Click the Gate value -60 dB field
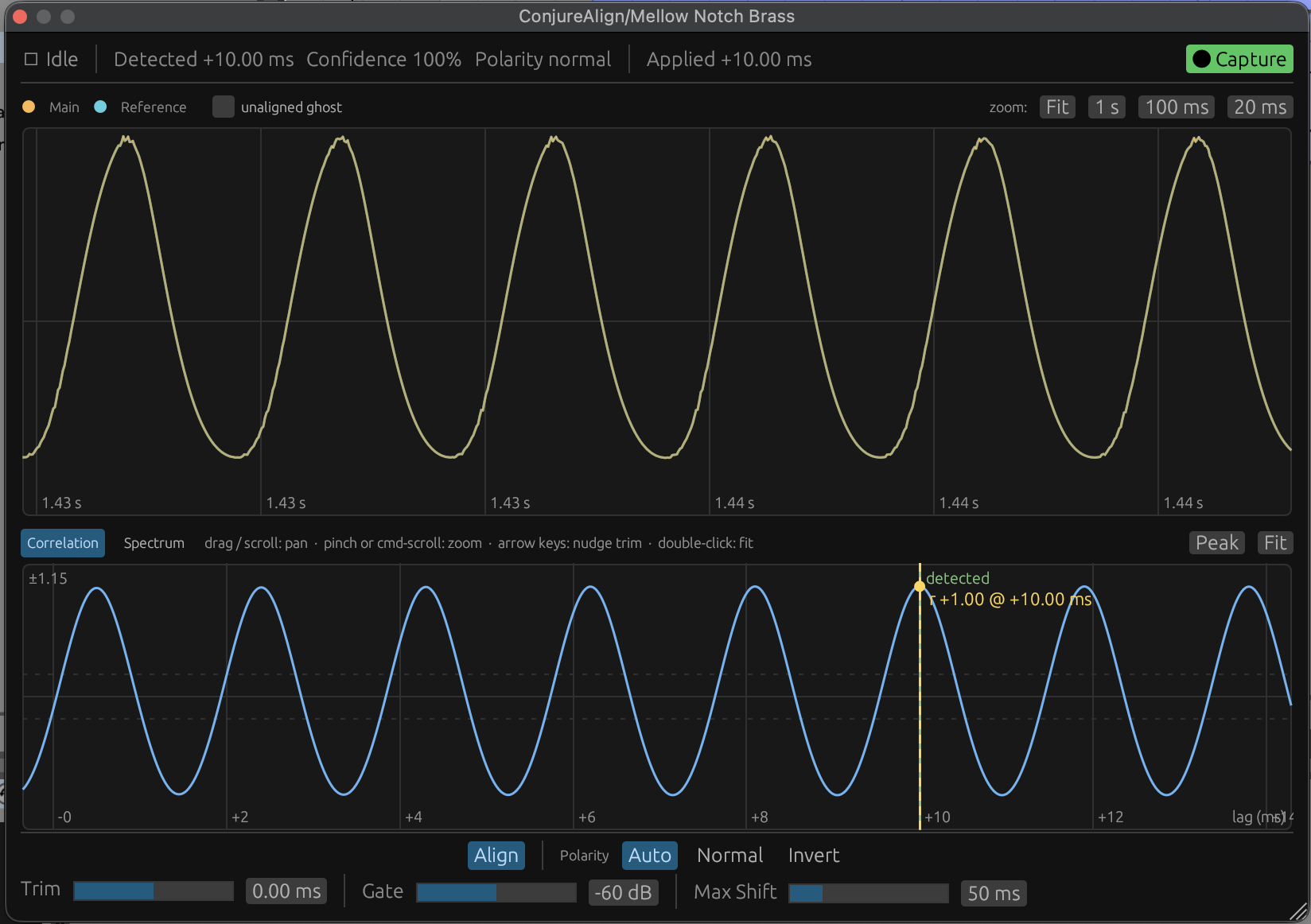The height and width of the screenshot is (924, 1311). [x=624, y=893]
